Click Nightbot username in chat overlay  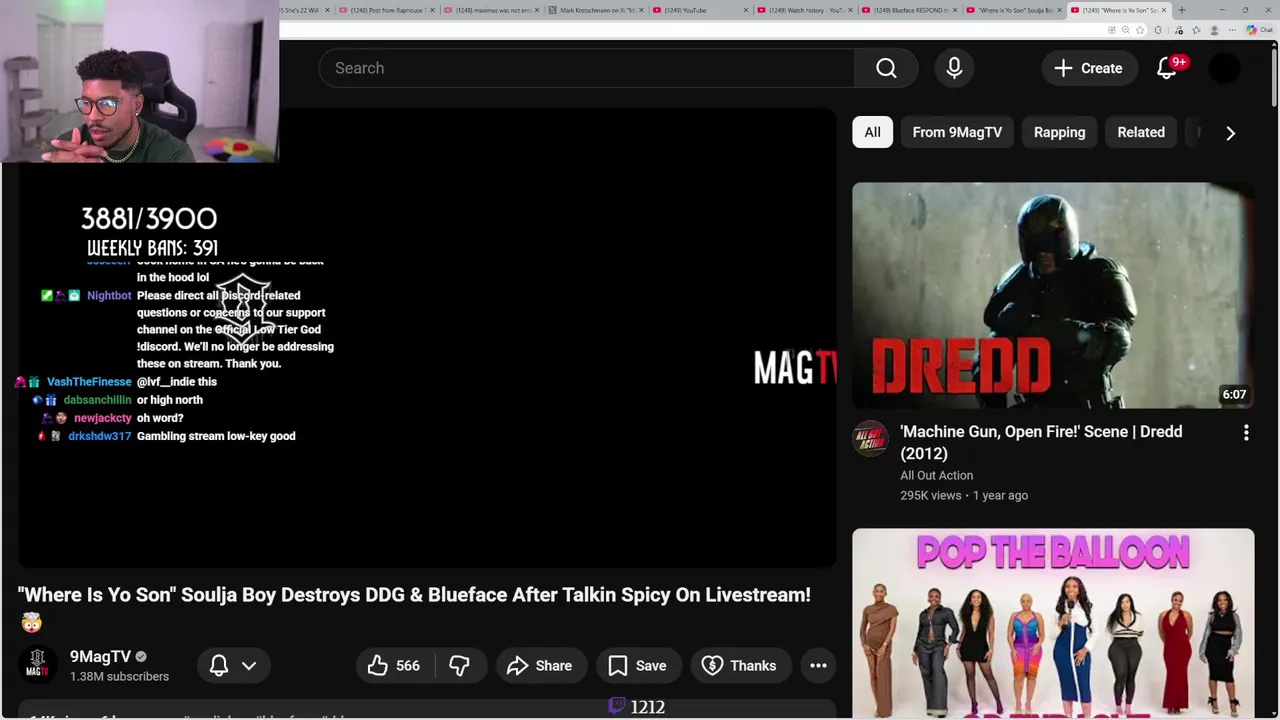pos(109,296)
